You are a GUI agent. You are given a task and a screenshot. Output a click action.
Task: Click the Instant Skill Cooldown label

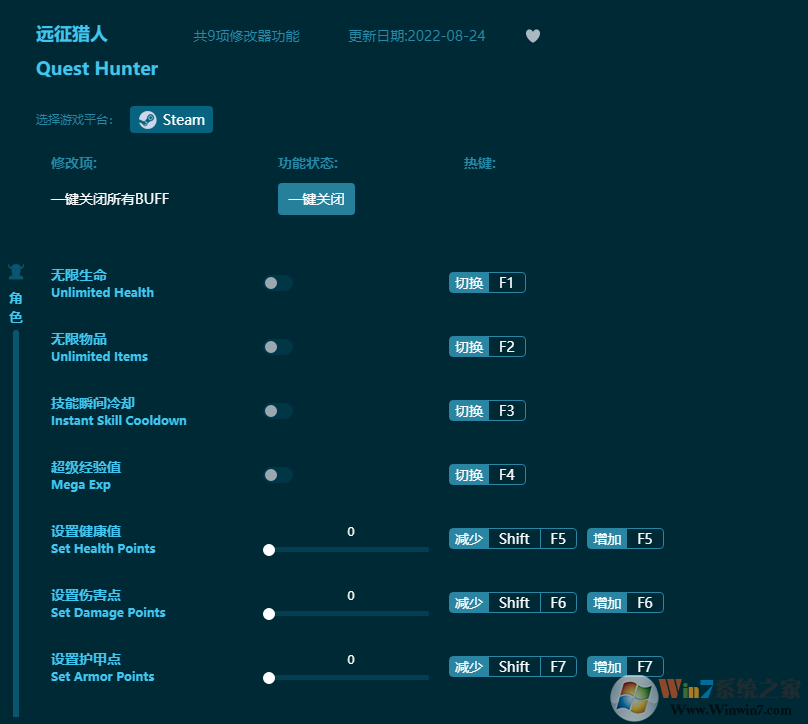point(119,420)
